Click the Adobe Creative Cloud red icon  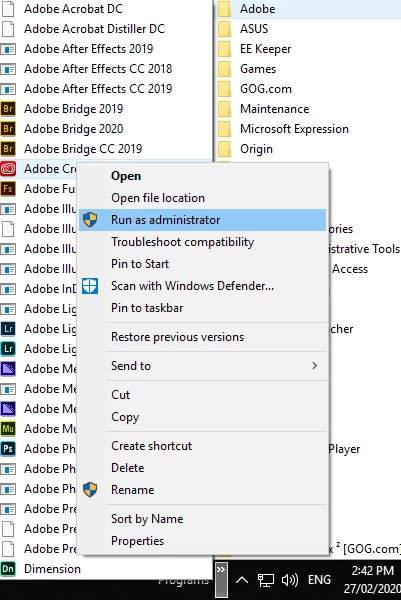(x=8, y=169)
